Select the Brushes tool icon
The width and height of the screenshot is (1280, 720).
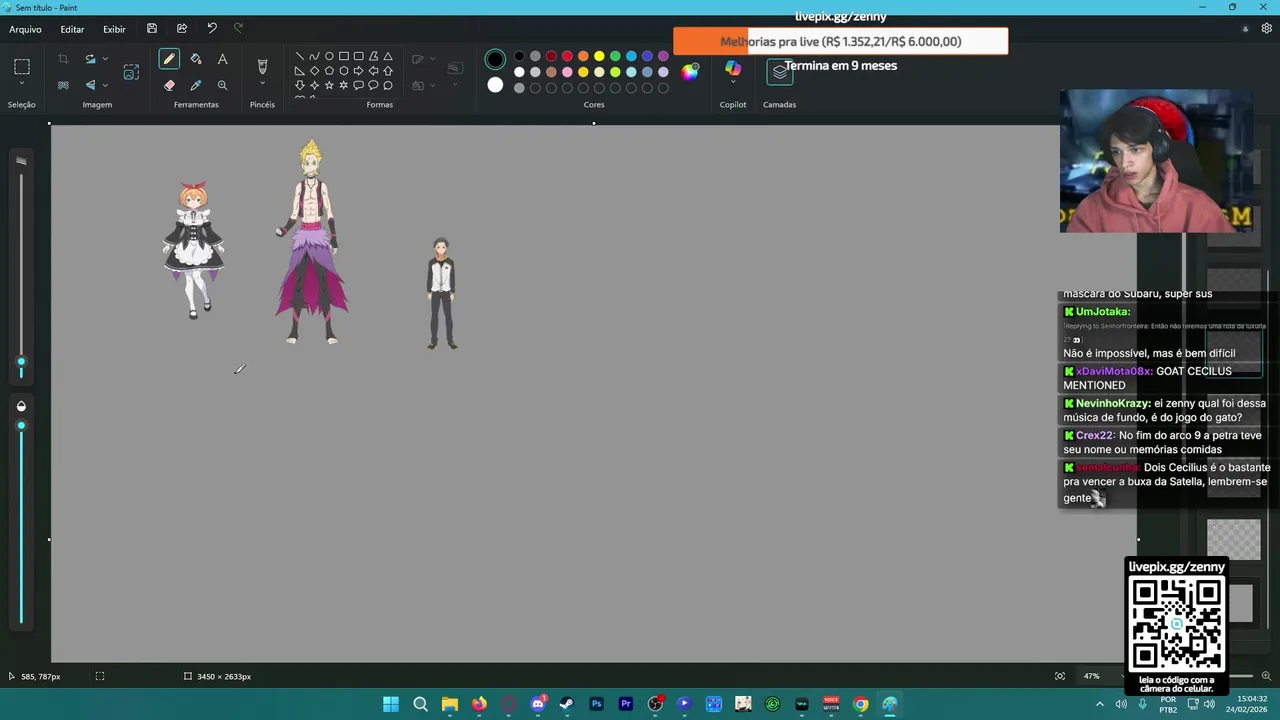coord(262,66)
